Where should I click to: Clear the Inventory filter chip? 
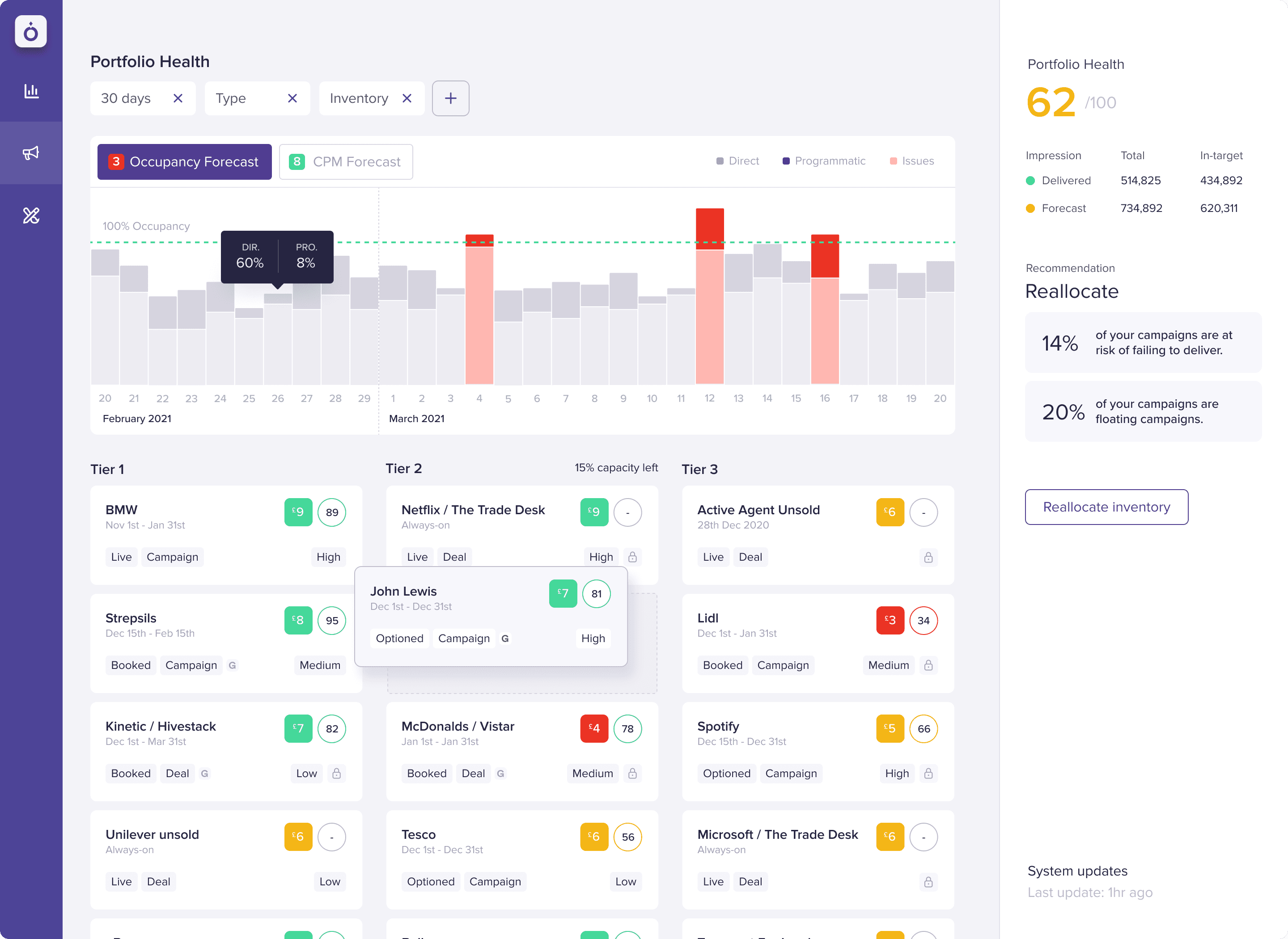[407, 98]
